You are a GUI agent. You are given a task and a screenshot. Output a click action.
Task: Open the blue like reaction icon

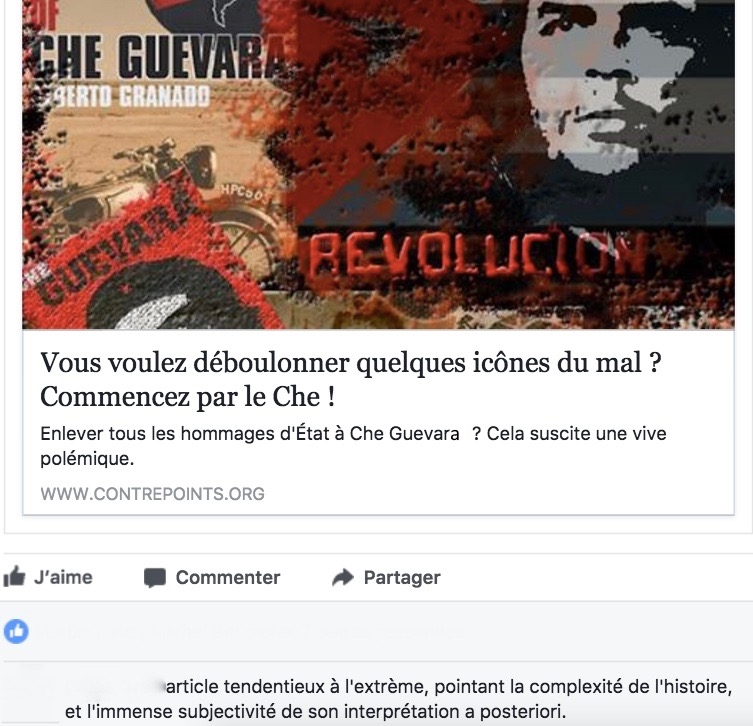tap(16, 631)
